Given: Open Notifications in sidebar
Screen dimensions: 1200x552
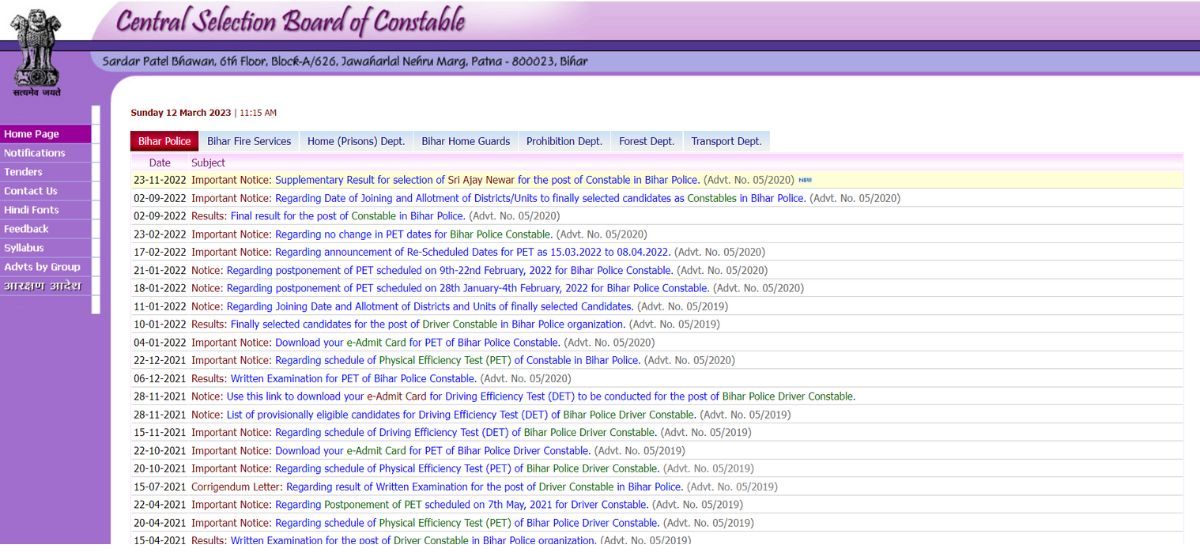Looking at the screenshot, I should 45,153.
